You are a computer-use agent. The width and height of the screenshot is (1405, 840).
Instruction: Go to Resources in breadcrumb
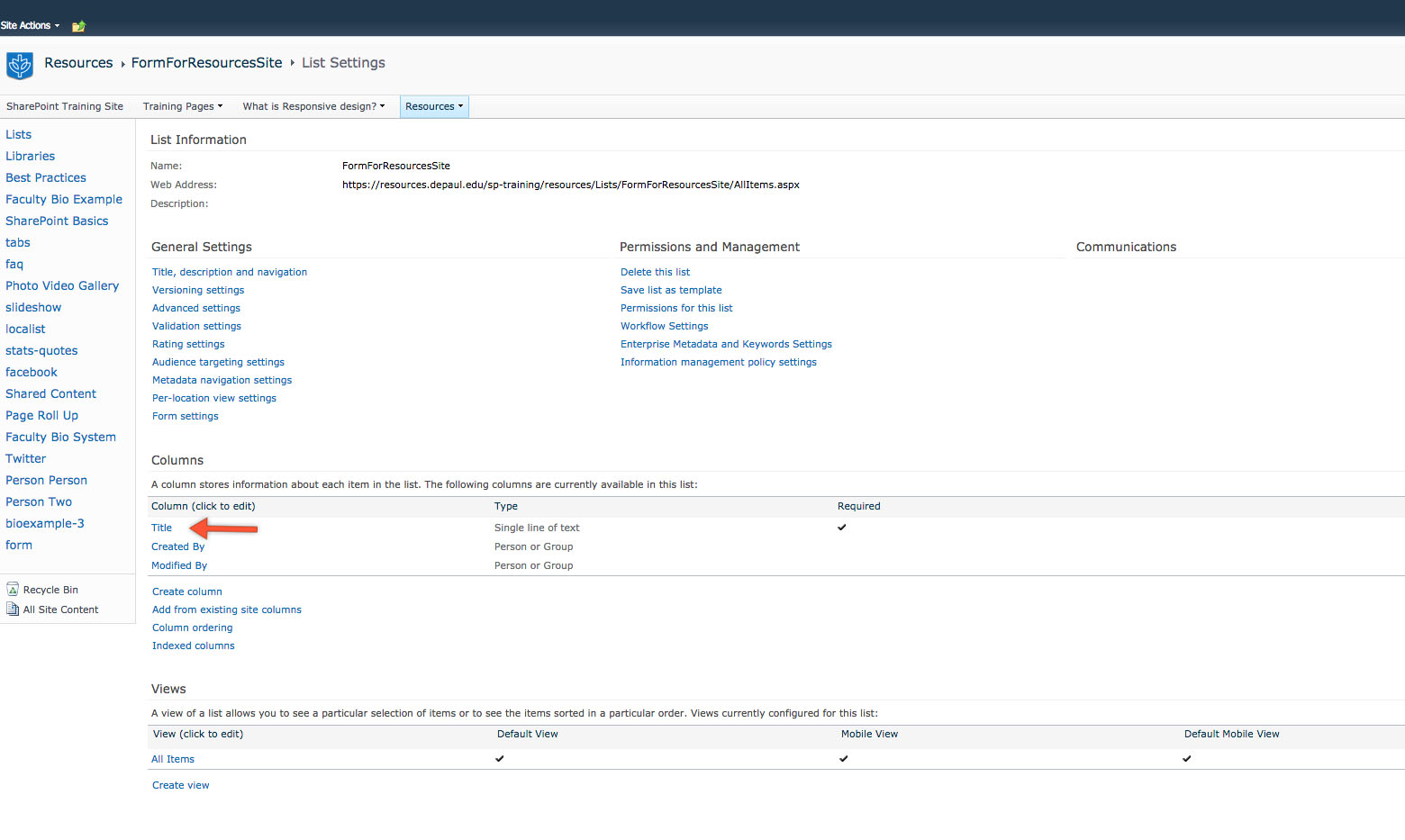click(x=78, y=63)
